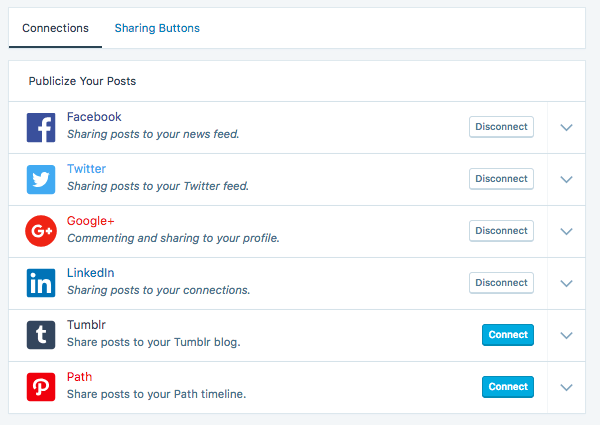The width and height of the screenshot is (600, 425).
Task: Expand the Path row chevron
Action: pos(566,388)
